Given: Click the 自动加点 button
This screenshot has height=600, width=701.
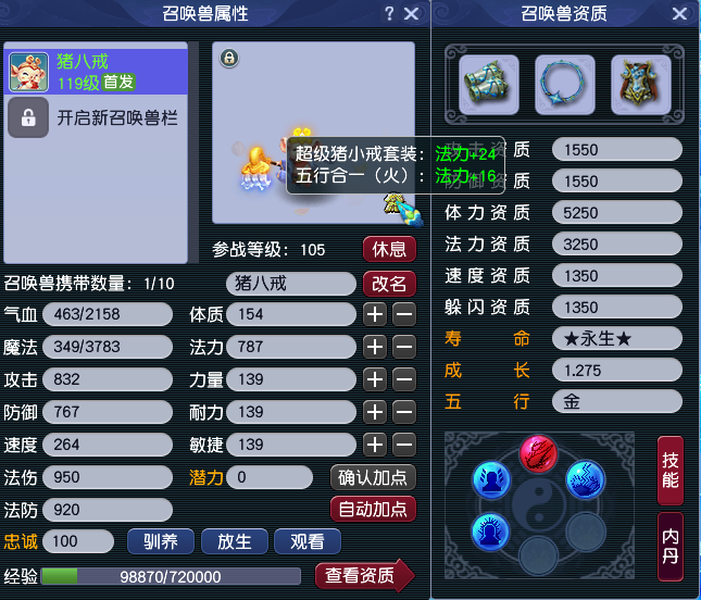Looking at the screenshot, I should point(373,509).
